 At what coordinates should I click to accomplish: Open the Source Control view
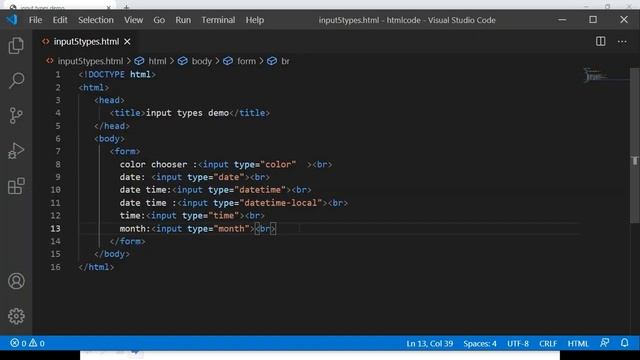click(16, 116)
